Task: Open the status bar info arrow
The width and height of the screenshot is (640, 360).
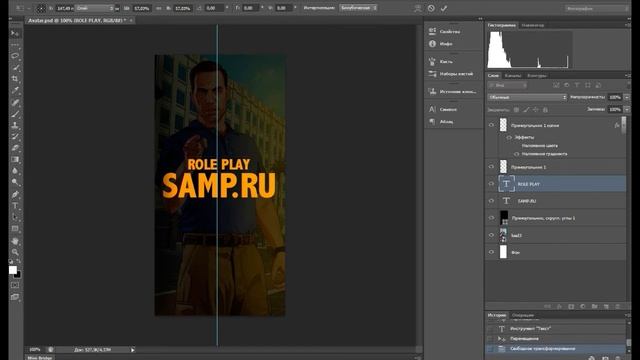Action: [133, 350]
